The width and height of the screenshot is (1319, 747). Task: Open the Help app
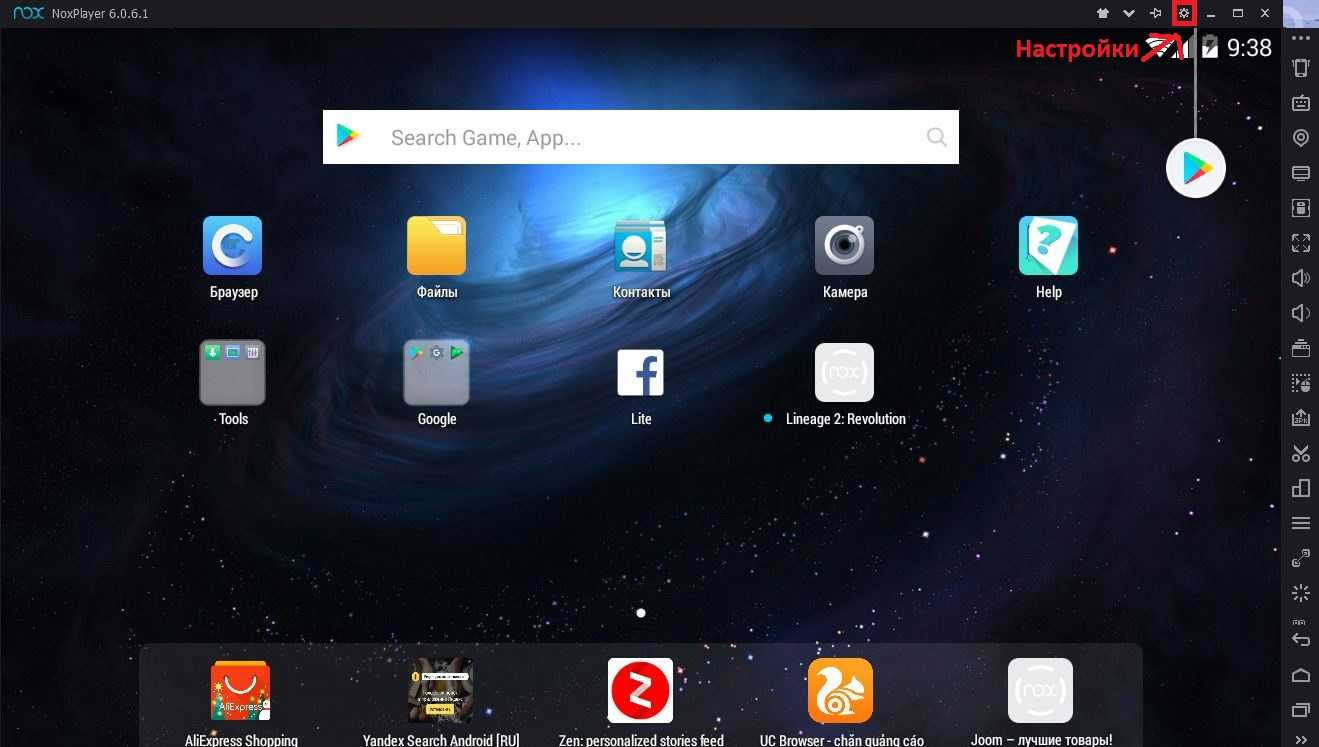point(1048,246)
